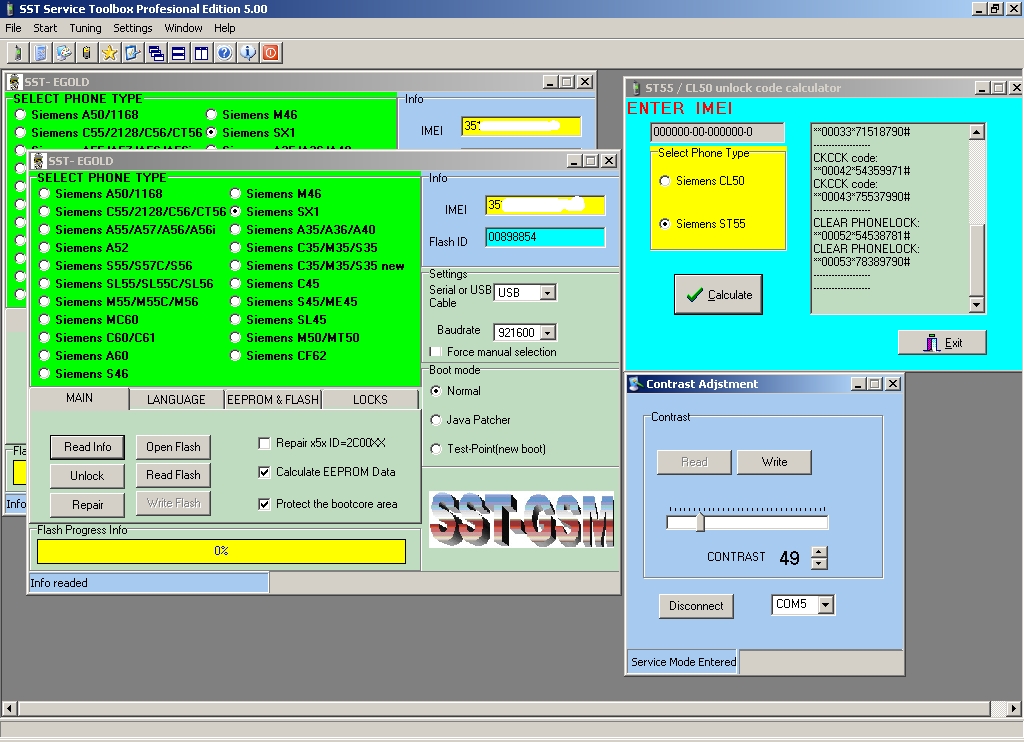The image size is (1024, 742).
Task: Click the main horizontal scrollbar right arrow
Action: [x=1013, y=708]
